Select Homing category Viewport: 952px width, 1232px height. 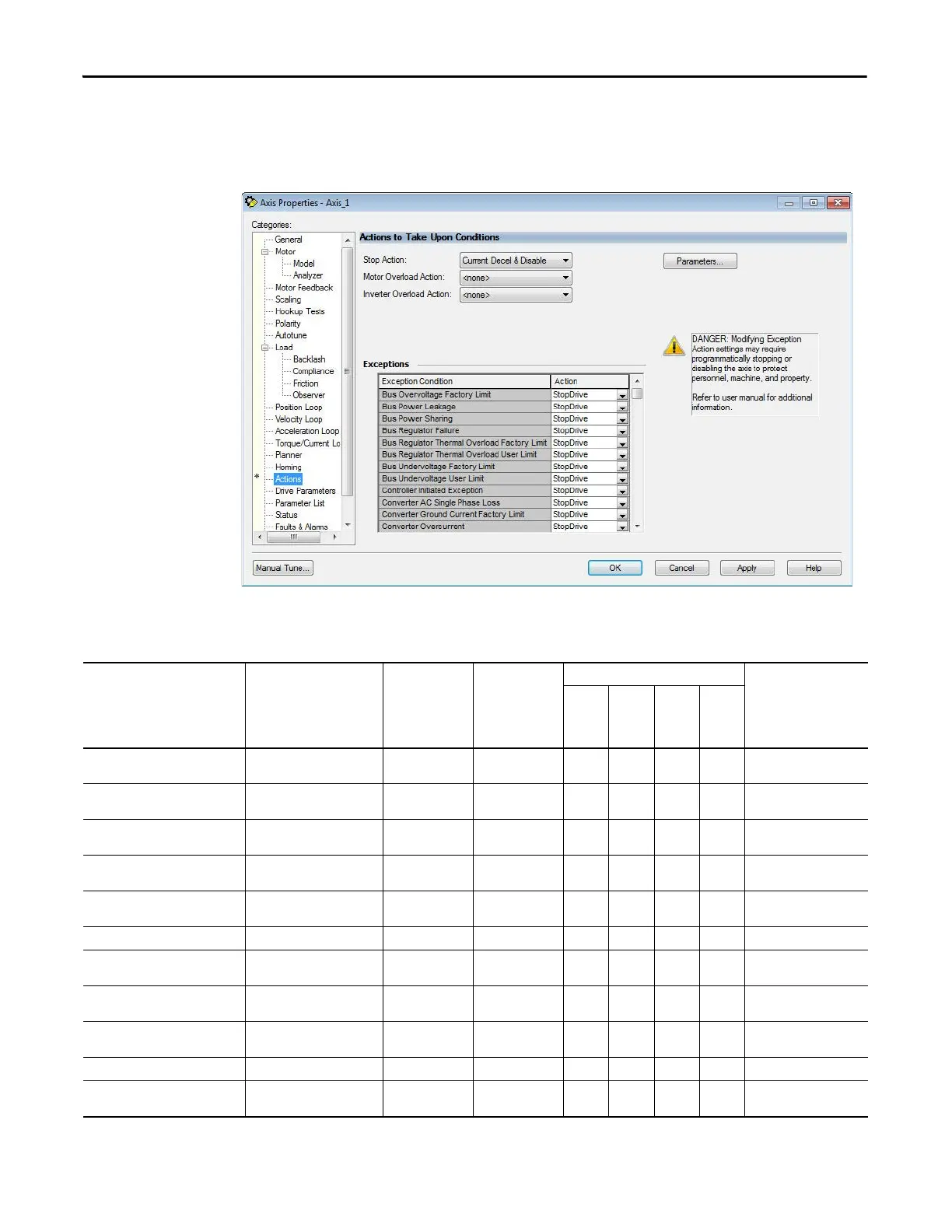289,467
